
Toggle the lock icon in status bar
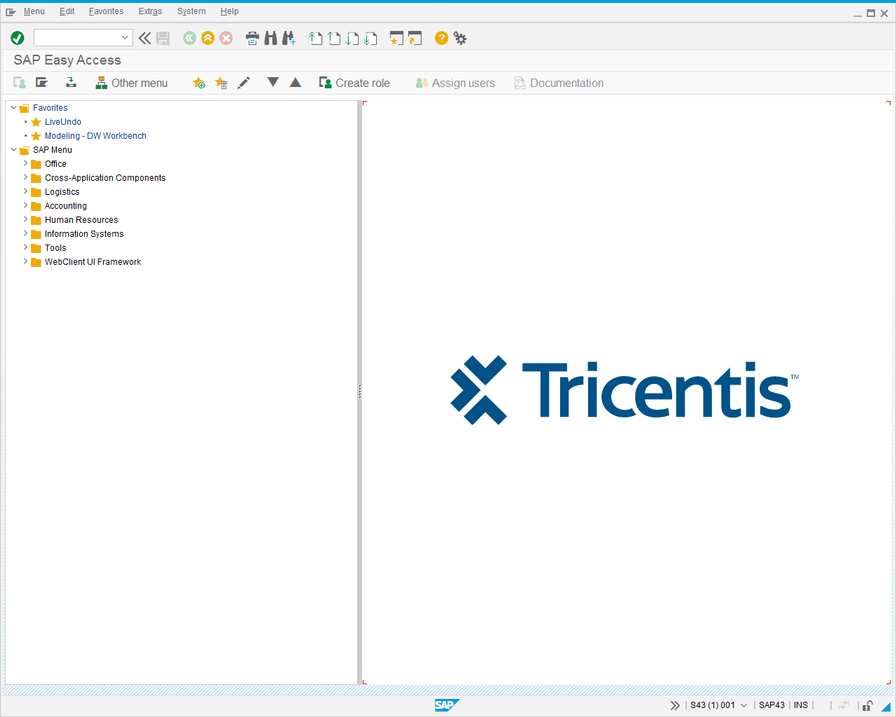pyautogui.click(x=867, y=705)
